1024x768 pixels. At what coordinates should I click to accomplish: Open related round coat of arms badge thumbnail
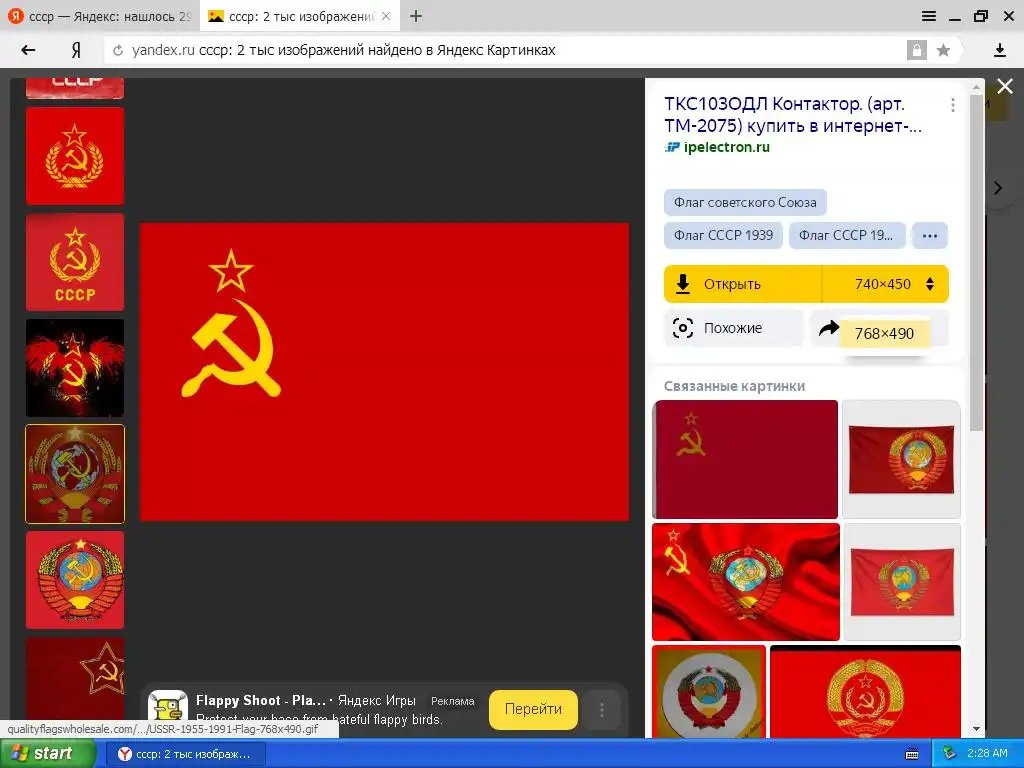click(x=709, y=692)
